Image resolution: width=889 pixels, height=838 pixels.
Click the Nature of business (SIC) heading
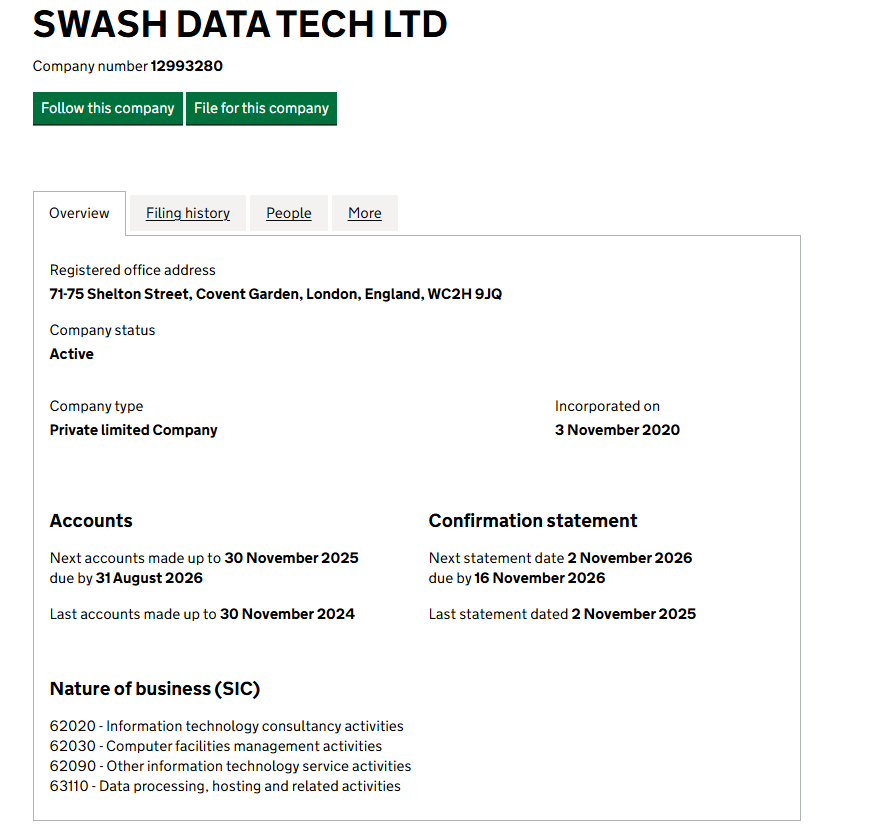pos(155,688)
